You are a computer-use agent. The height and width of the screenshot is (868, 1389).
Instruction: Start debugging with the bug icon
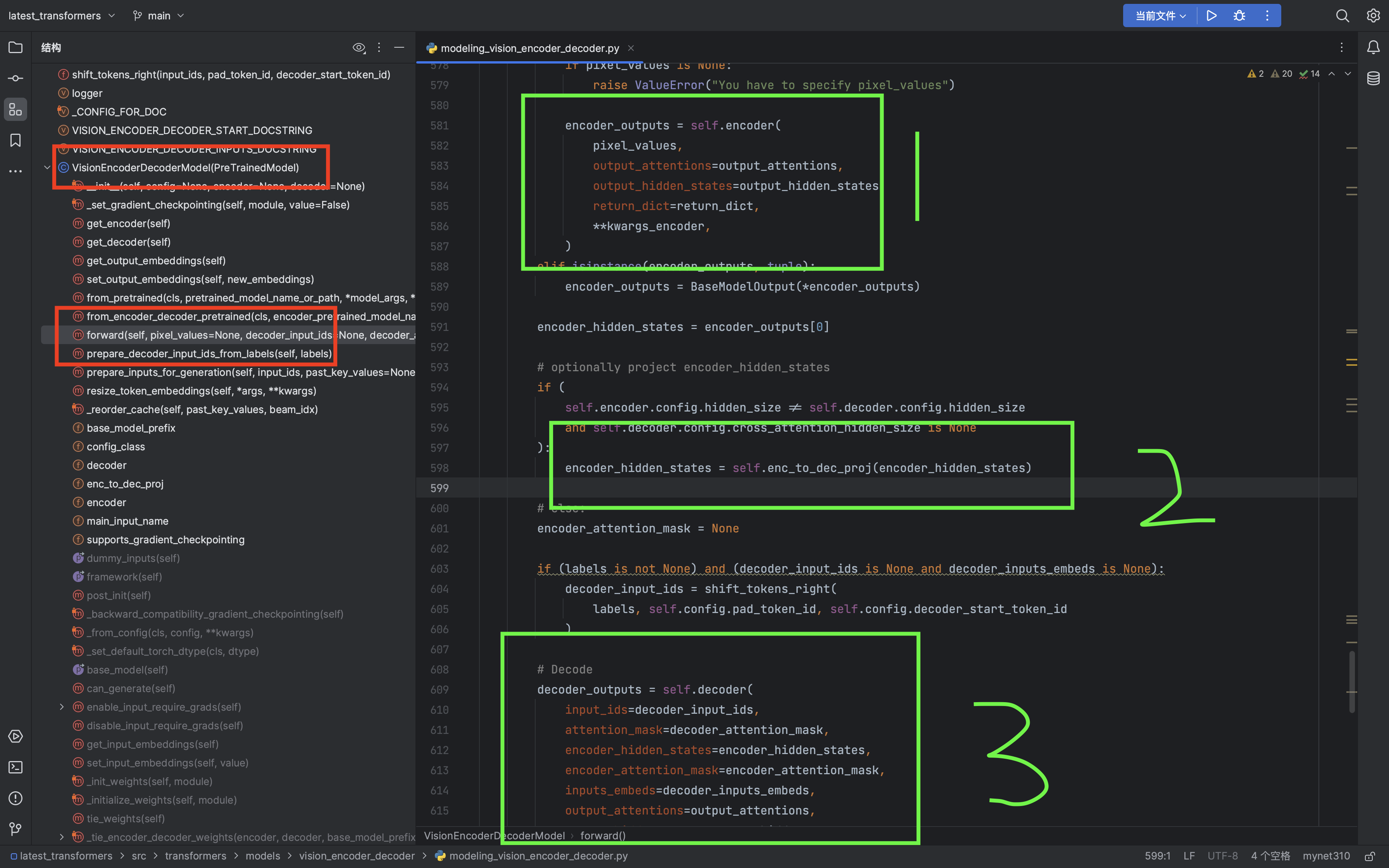click(x=1239, y=15)
